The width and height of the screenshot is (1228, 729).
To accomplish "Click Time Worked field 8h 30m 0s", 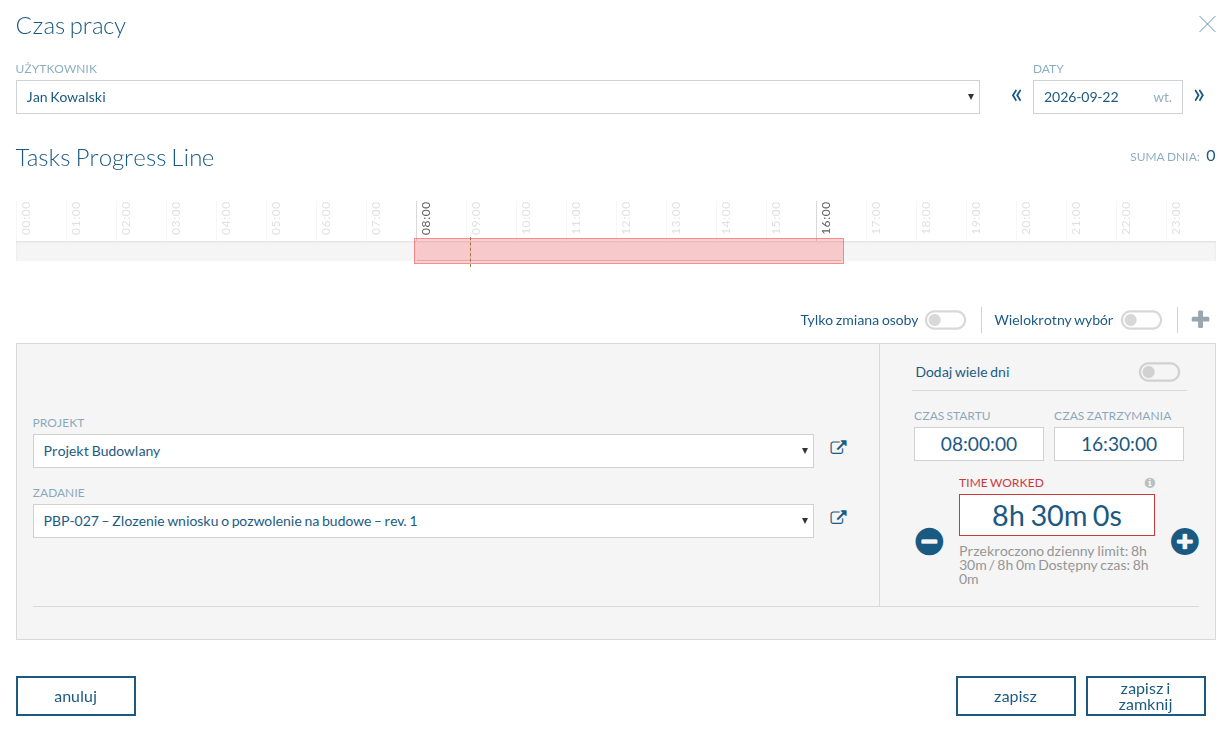I will (x=1057, y=515).
